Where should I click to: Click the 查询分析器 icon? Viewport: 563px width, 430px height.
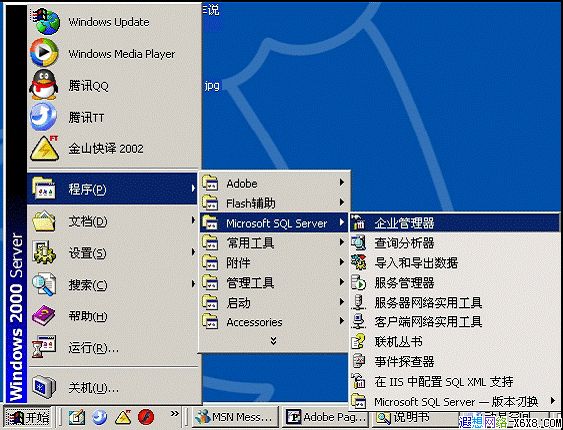(358, 243)
